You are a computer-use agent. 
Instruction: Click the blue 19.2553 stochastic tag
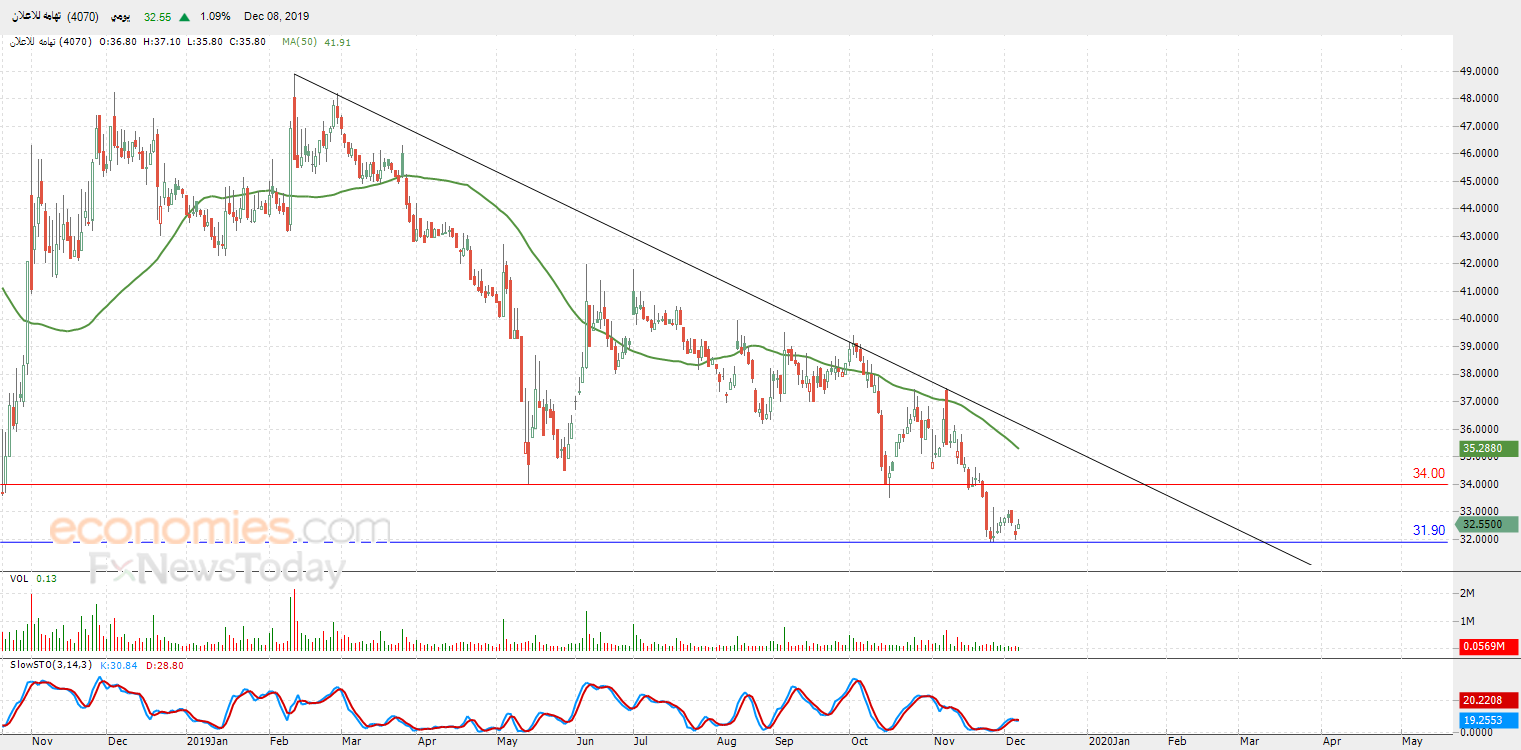click(x=1488, y=718)
